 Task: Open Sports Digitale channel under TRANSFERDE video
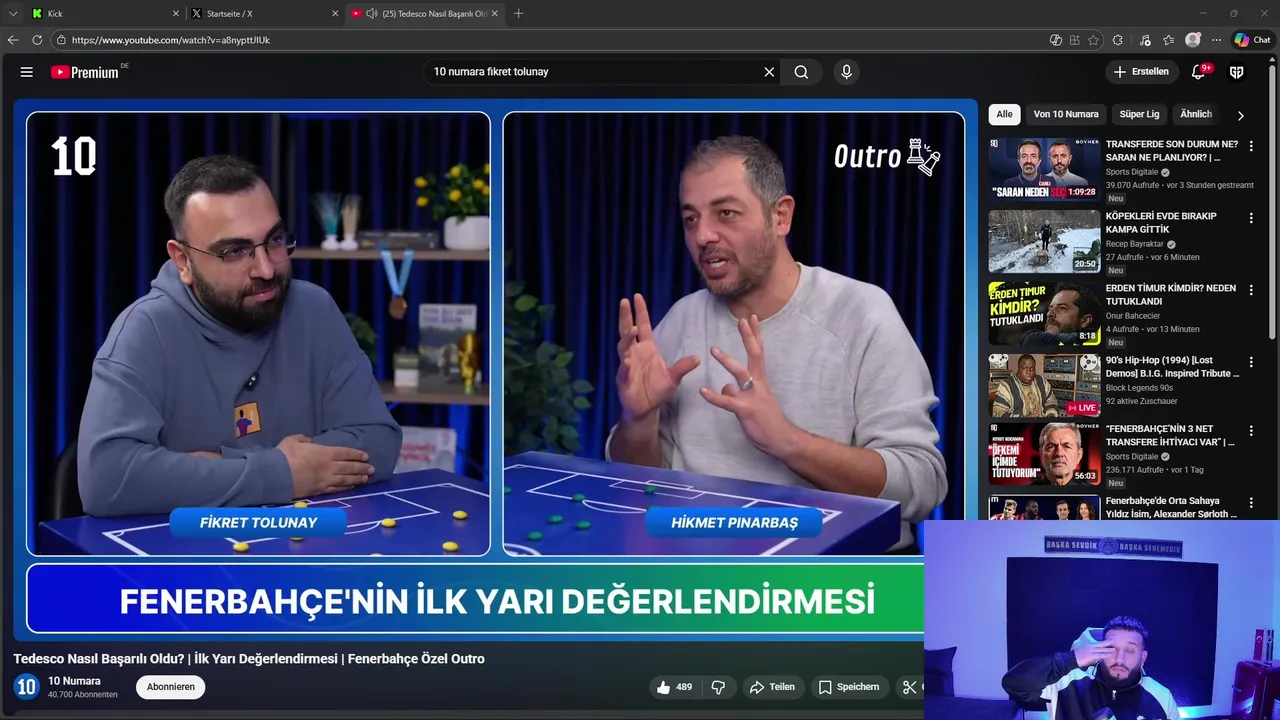click(x=1132, y=172)
